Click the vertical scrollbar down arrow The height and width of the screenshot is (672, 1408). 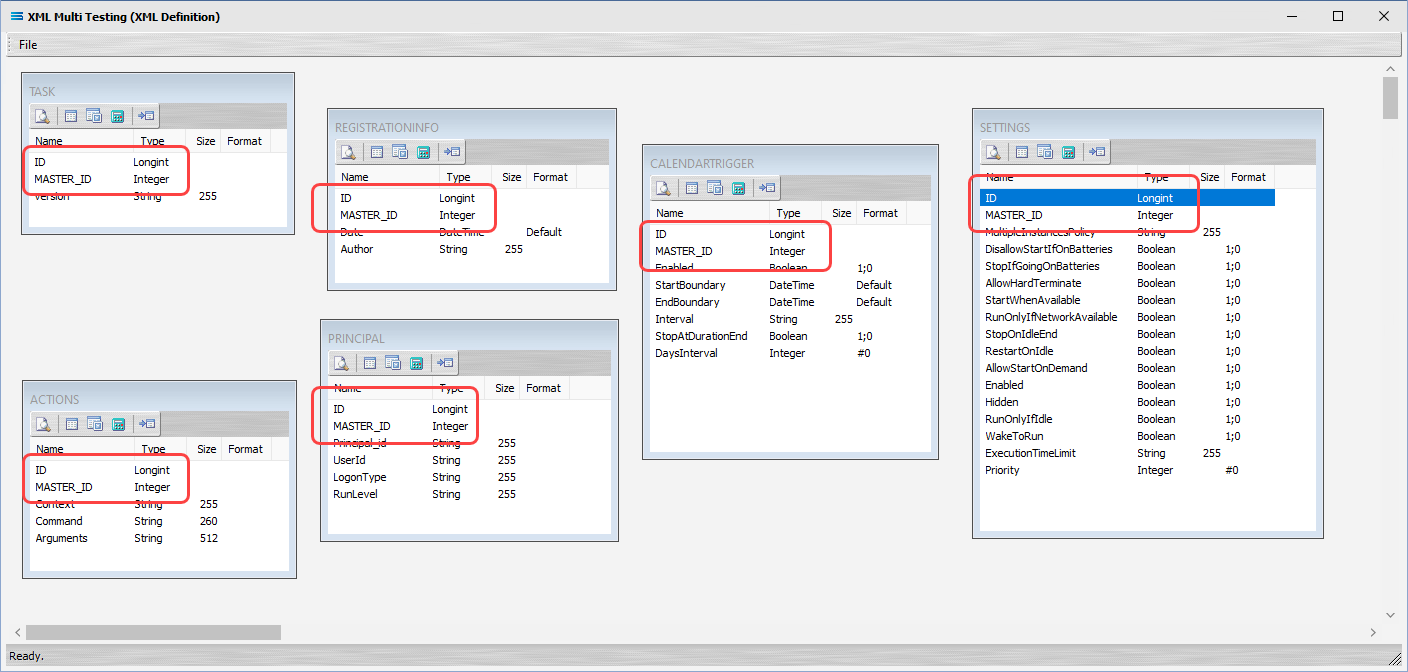coord(1390,614)
